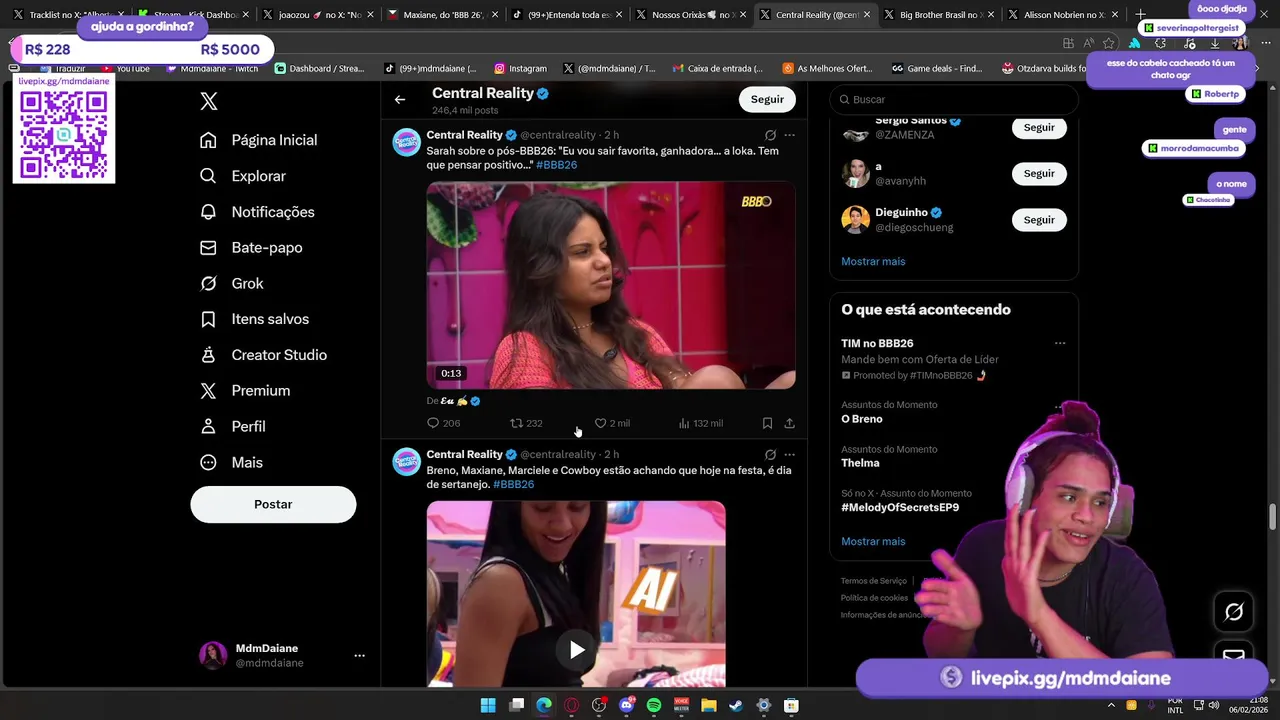Open Bate-papo messages
This screenshot has width=1280, height=720.
click(x=251, y=247)
